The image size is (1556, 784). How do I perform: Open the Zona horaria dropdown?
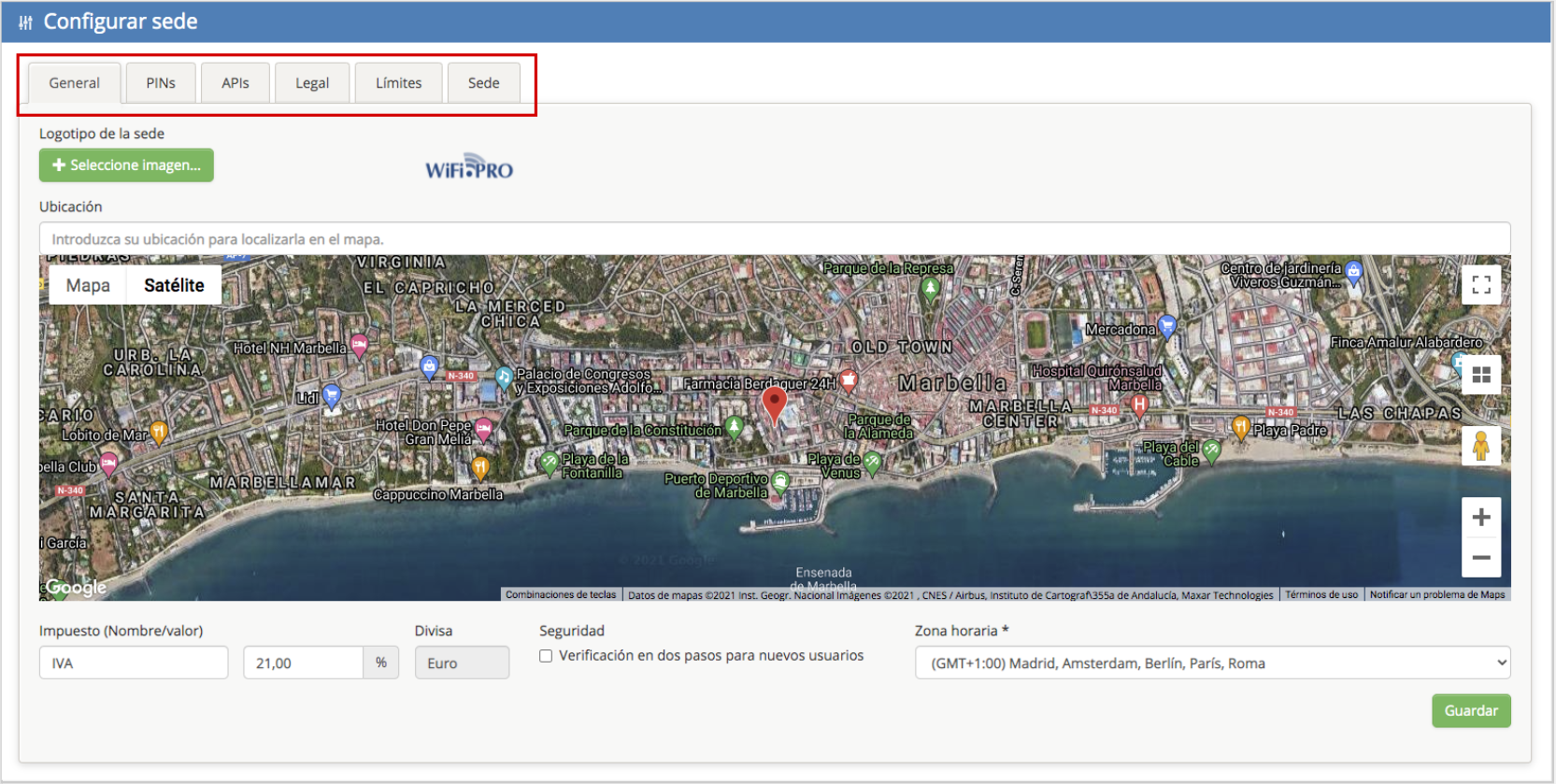[1212, 663]
